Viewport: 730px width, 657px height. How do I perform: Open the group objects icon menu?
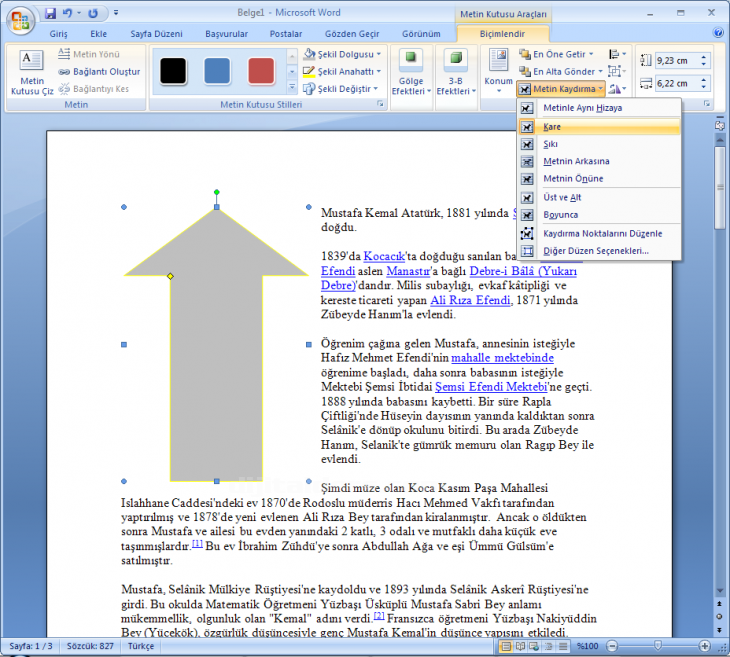[x=617, y=71]
